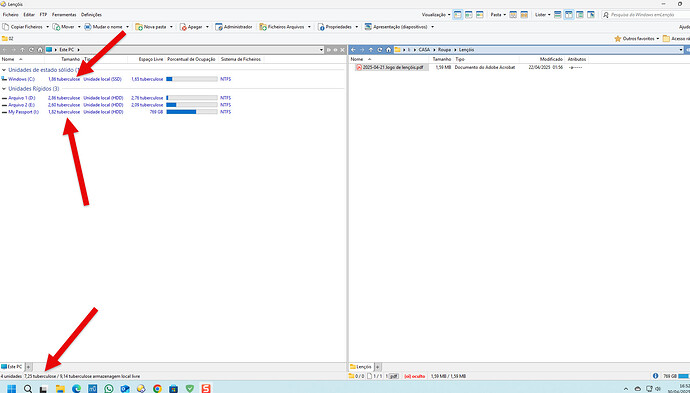The width and height of the screenshot is (690, 393).
Task: Click first Lister layout icon
Action: (x=558, y=15)
